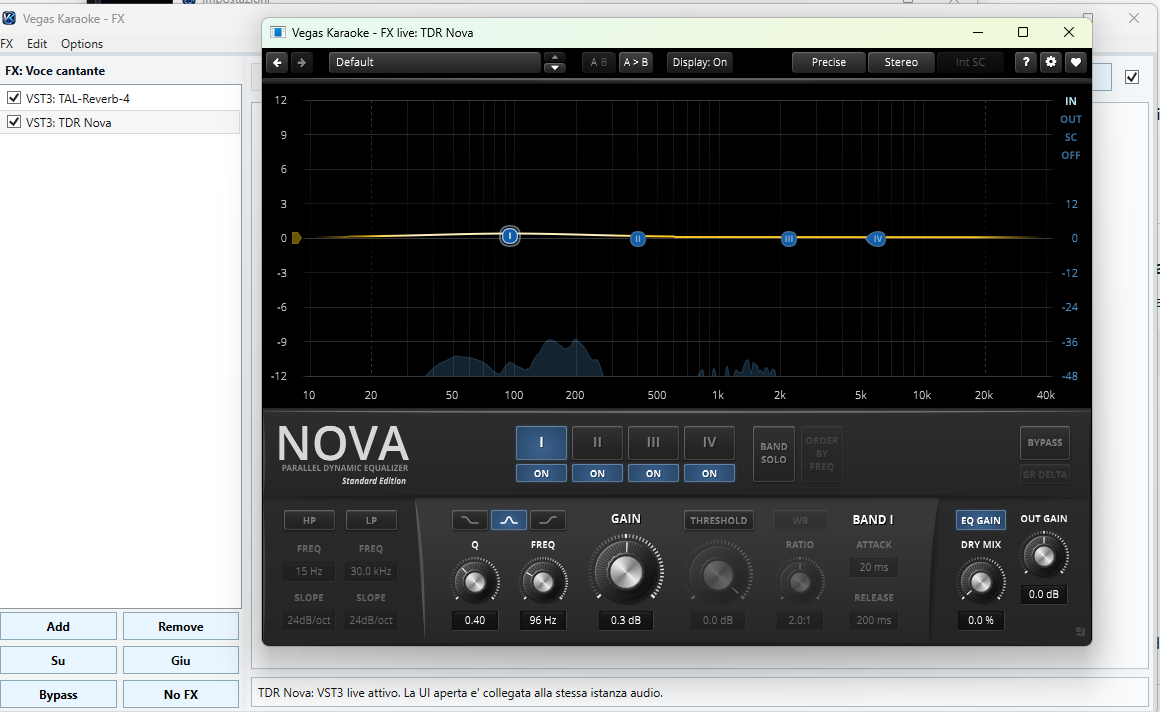Select band IV tab button
The image size is (1160, 712).
click(x=709, y=443)
